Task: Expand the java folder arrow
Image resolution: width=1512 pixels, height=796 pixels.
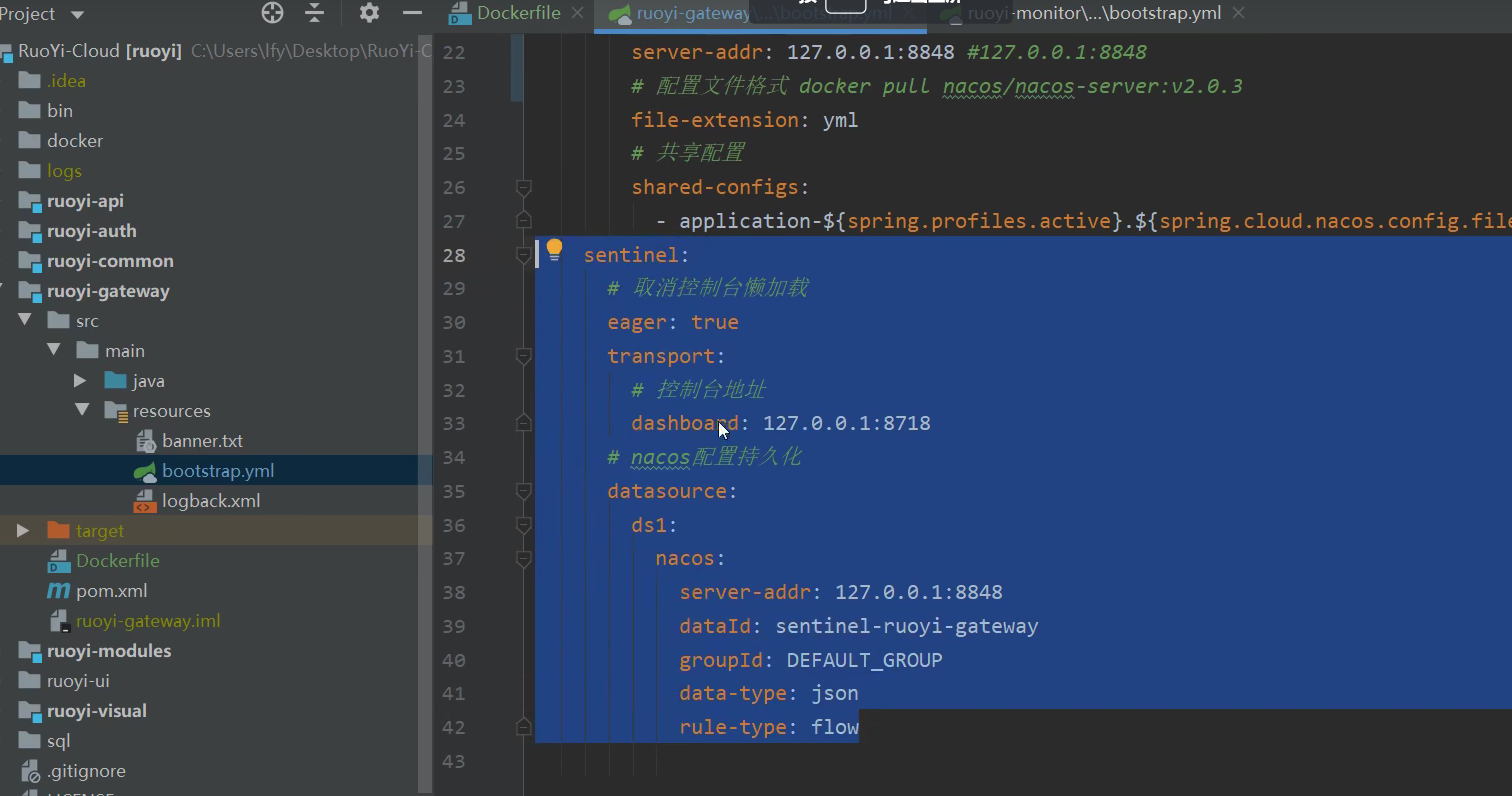Action: (x=80, y=381)
